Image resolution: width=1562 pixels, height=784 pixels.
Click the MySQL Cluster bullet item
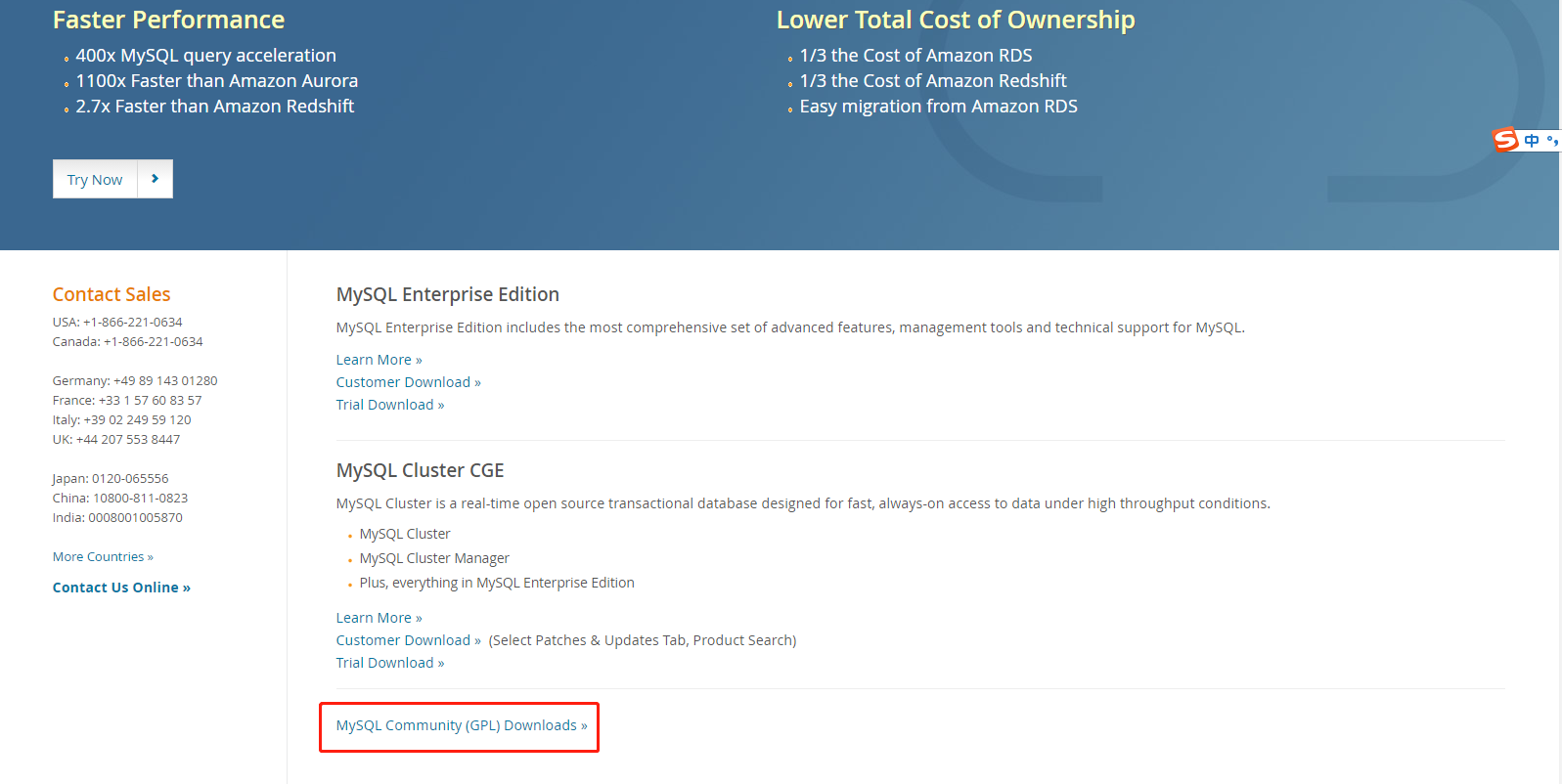pyautogui.click(x=405, y=534)
